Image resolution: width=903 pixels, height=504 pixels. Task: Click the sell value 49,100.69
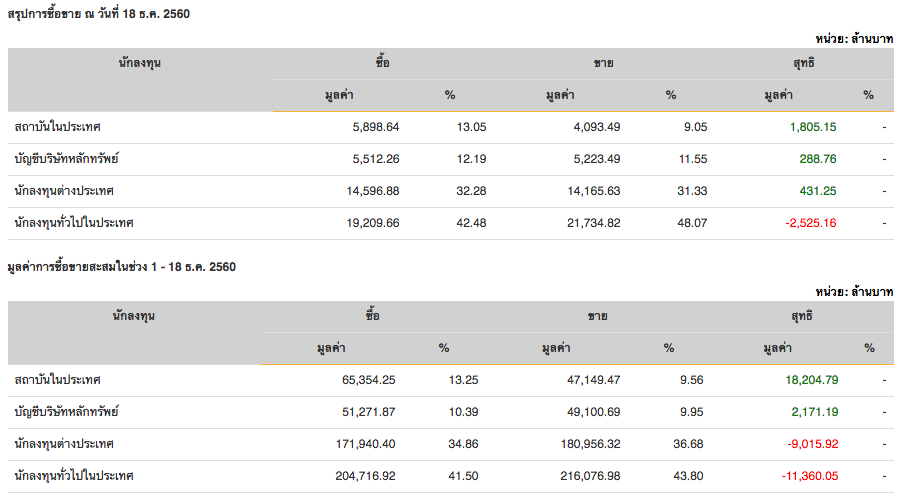586,412
